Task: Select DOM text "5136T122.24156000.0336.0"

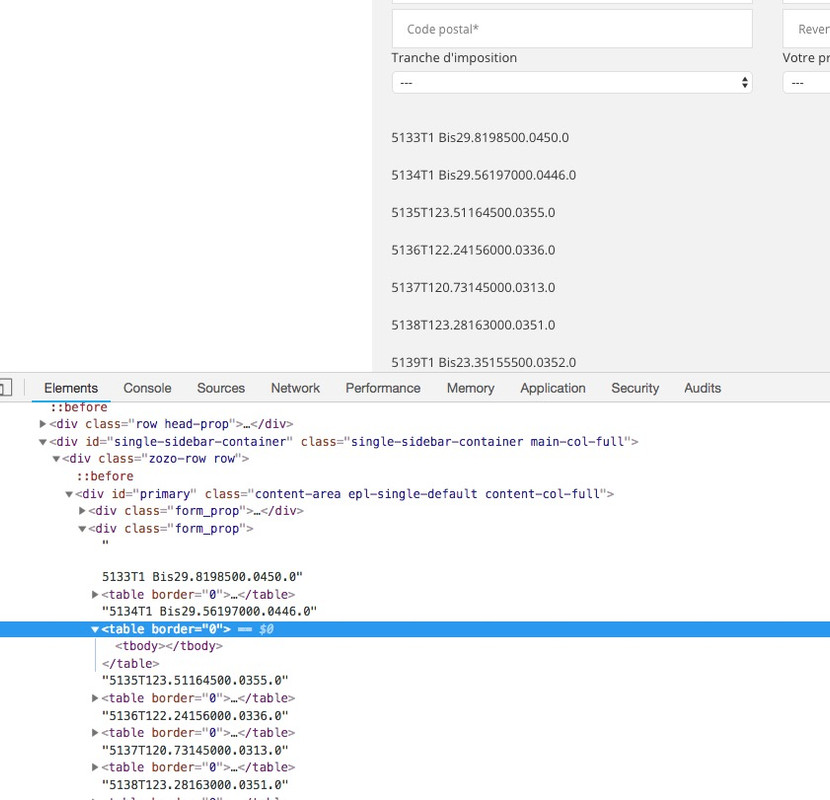Action: coord(195,716)
